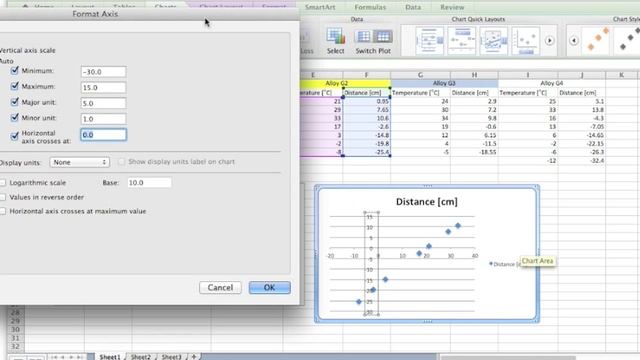This screenshot has width=640, height=360.
Task: Click the logarithmic Base field
Action: point(149,182)
